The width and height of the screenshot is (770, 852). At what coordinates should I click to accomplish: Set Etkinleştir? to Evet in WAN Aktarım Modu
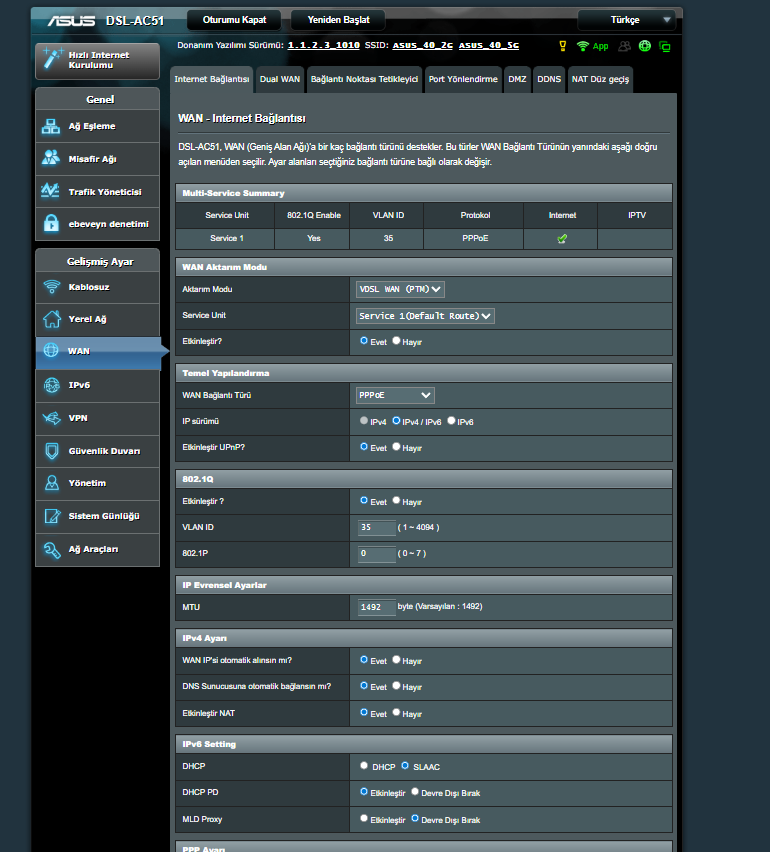[x=364, y=341]
